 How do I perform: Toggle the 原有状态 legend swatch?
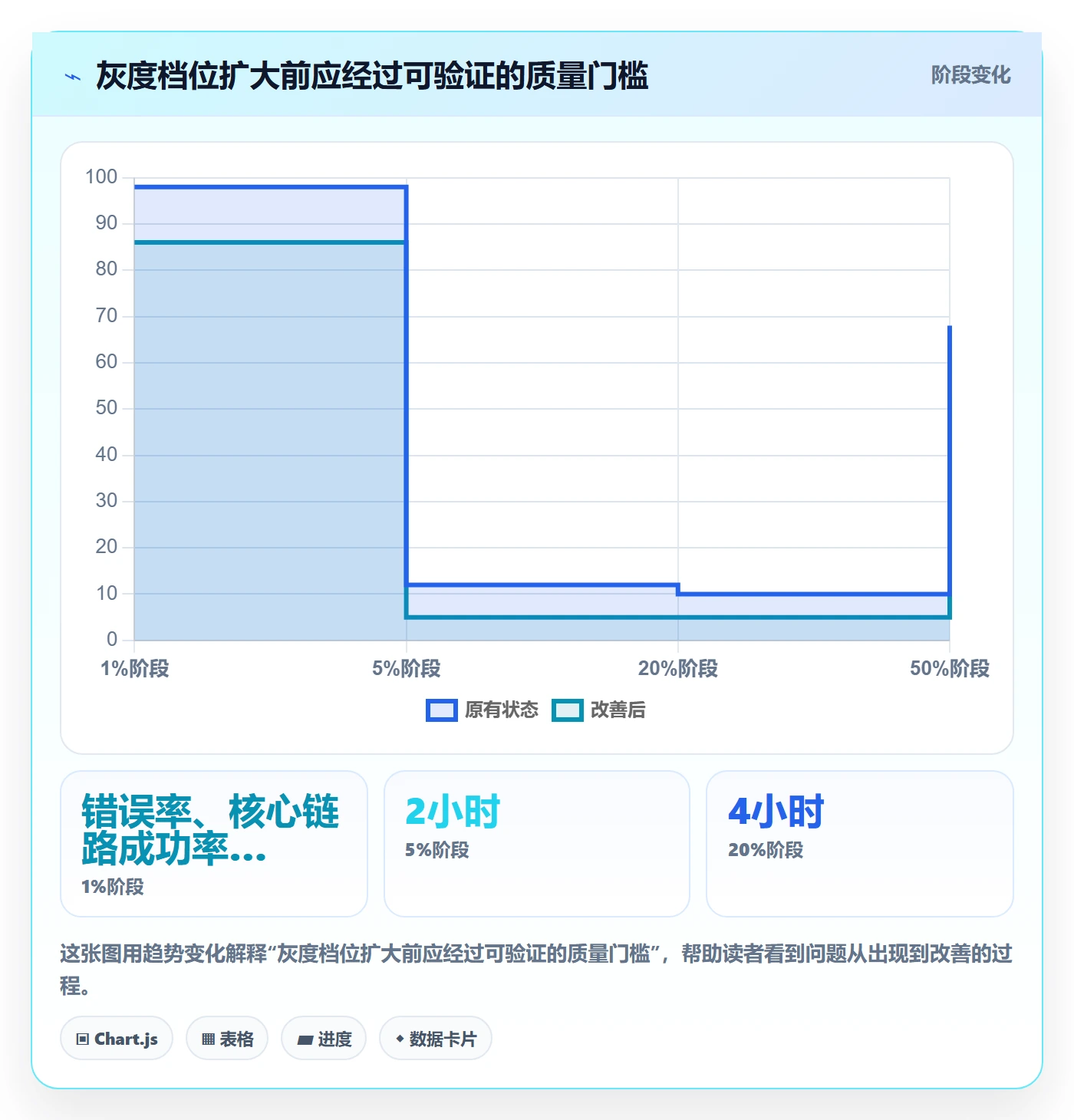(x=441, y=710)
